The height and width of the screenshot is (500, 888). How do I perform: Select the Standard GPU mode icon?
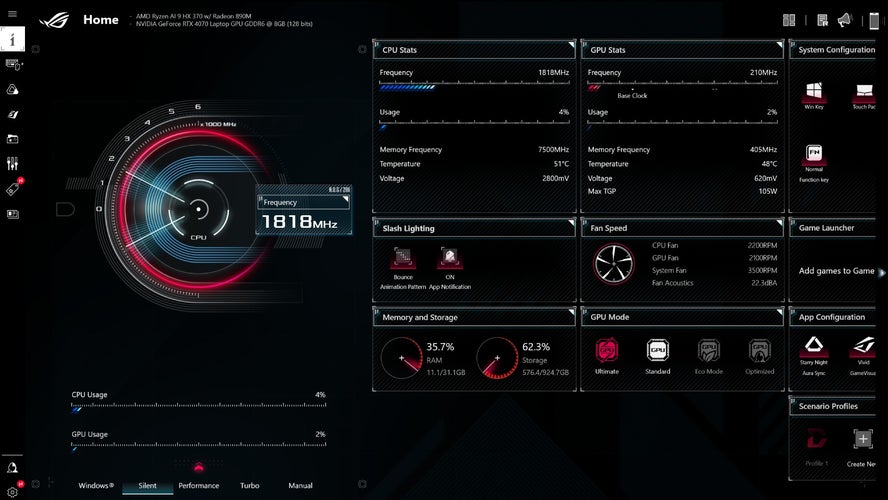click(657, 351)
